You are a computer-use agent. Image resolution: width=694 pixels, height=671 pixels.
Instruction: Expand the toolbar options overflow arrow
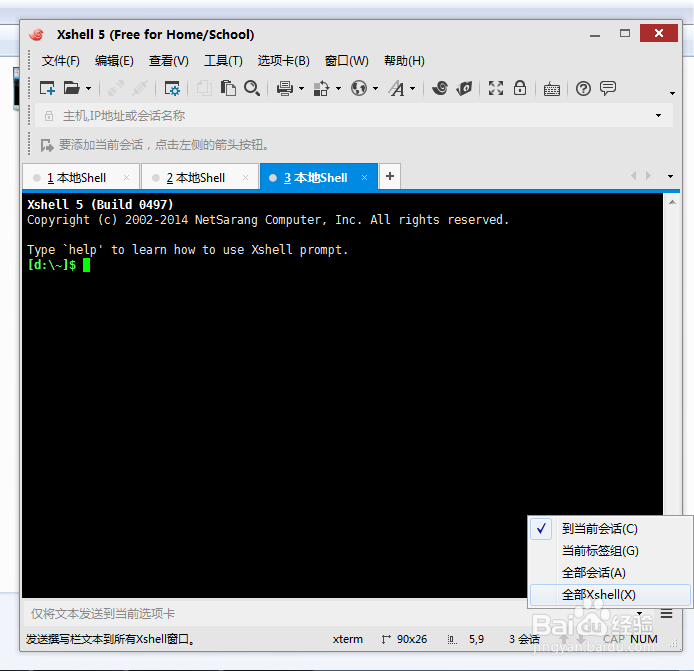coord(672,93)
